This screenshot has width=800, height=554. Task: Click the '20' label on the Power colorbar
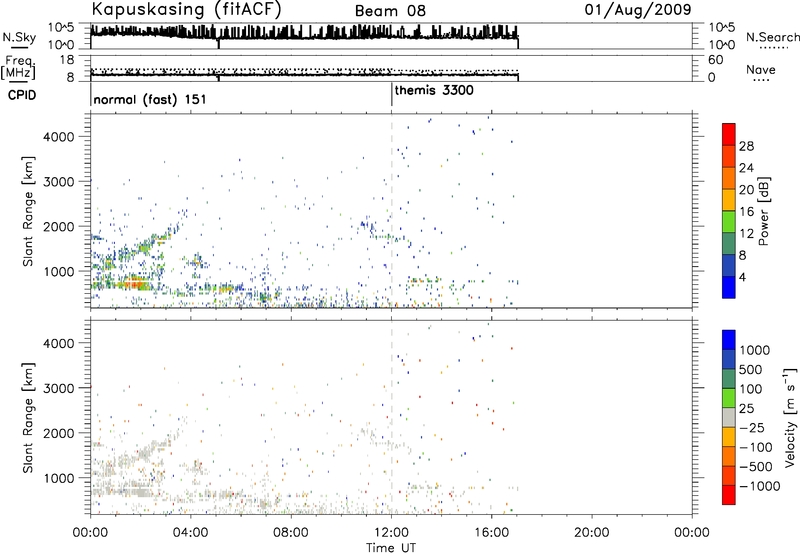(x=746, y=190)
